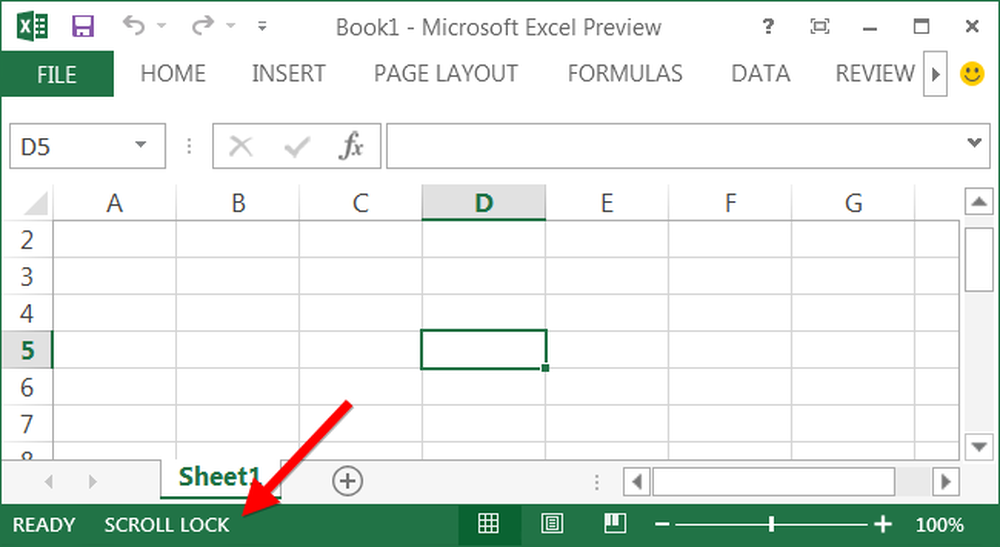This screenshot has height=547, width=1000.
Task: Select column F header
Action: click(730, 203)
